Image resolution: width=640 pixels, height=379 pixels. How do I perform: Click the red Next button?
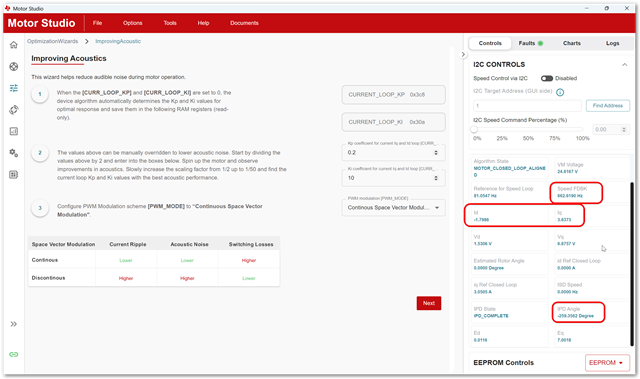[x=429, y=303]
